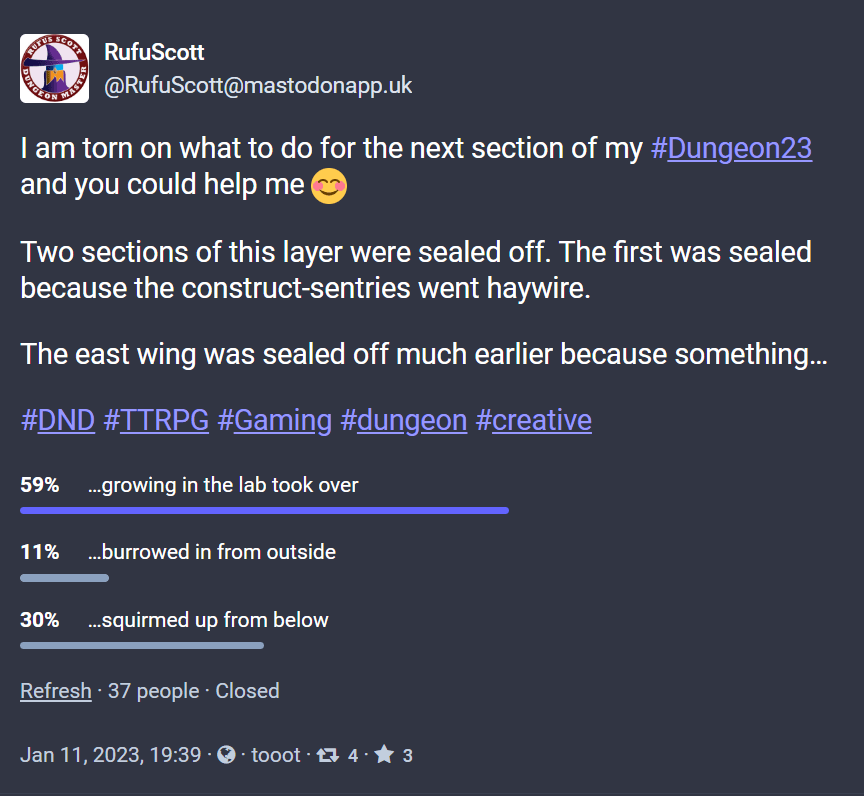Click the smiling blush emoji
Viewport: 864px width, 796px height.
[329, 188]
